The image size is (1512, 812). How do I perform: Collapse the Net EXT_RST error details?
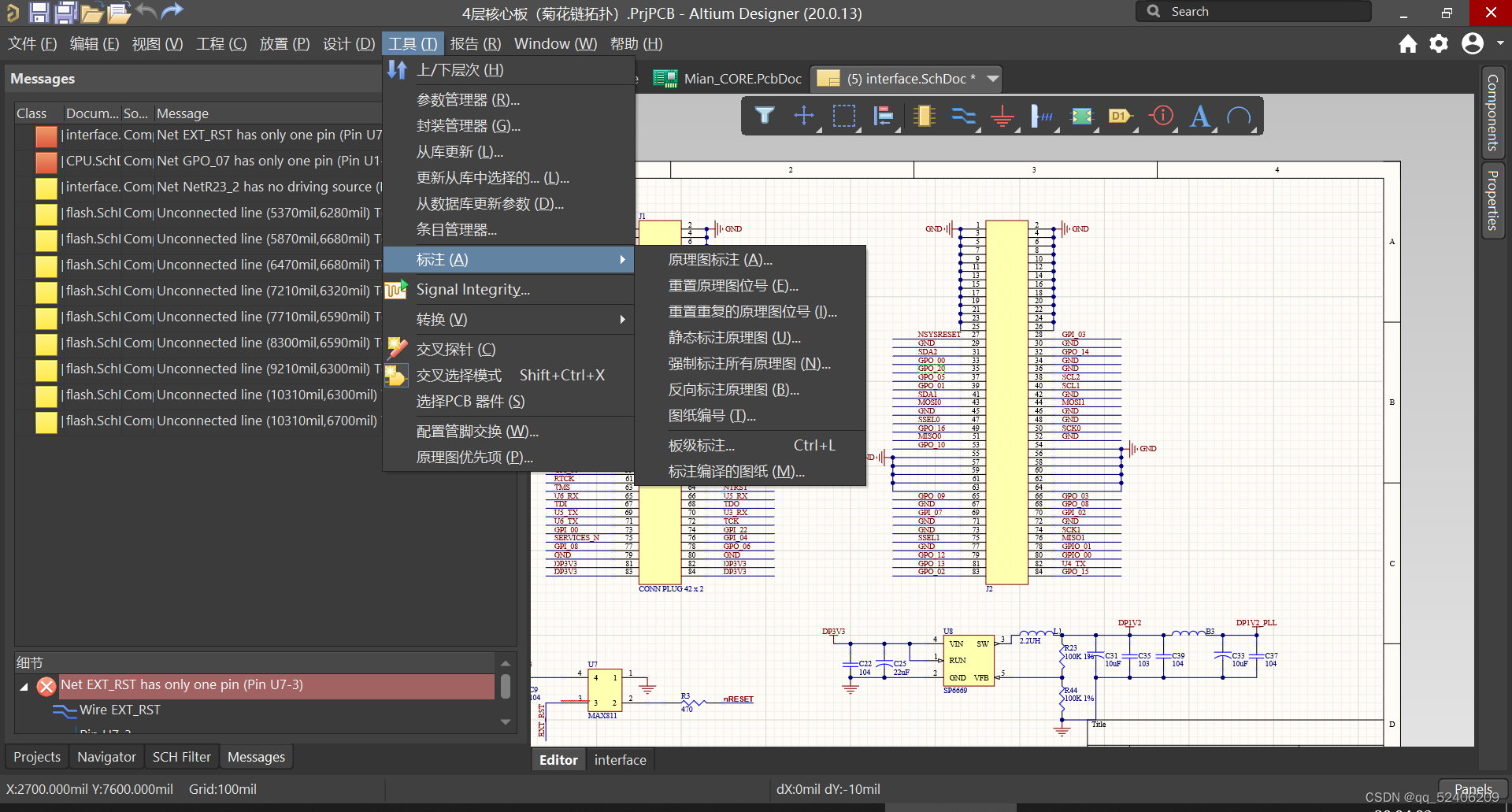(x=23, y=685)
